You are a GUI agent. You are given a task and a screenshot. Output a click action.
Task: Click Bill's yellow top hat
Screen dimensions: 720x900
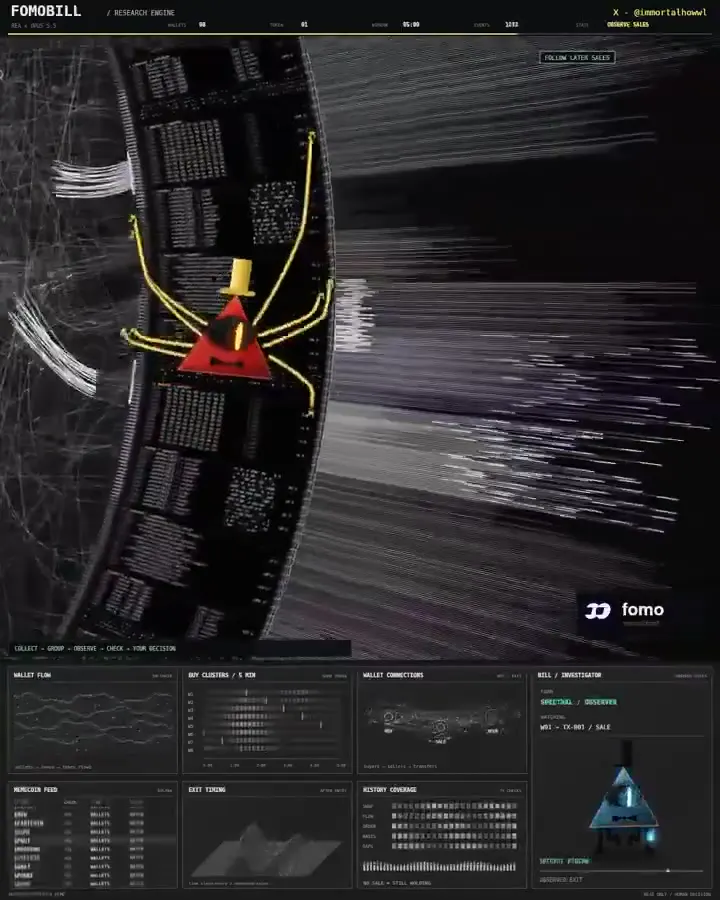(239, 278)
